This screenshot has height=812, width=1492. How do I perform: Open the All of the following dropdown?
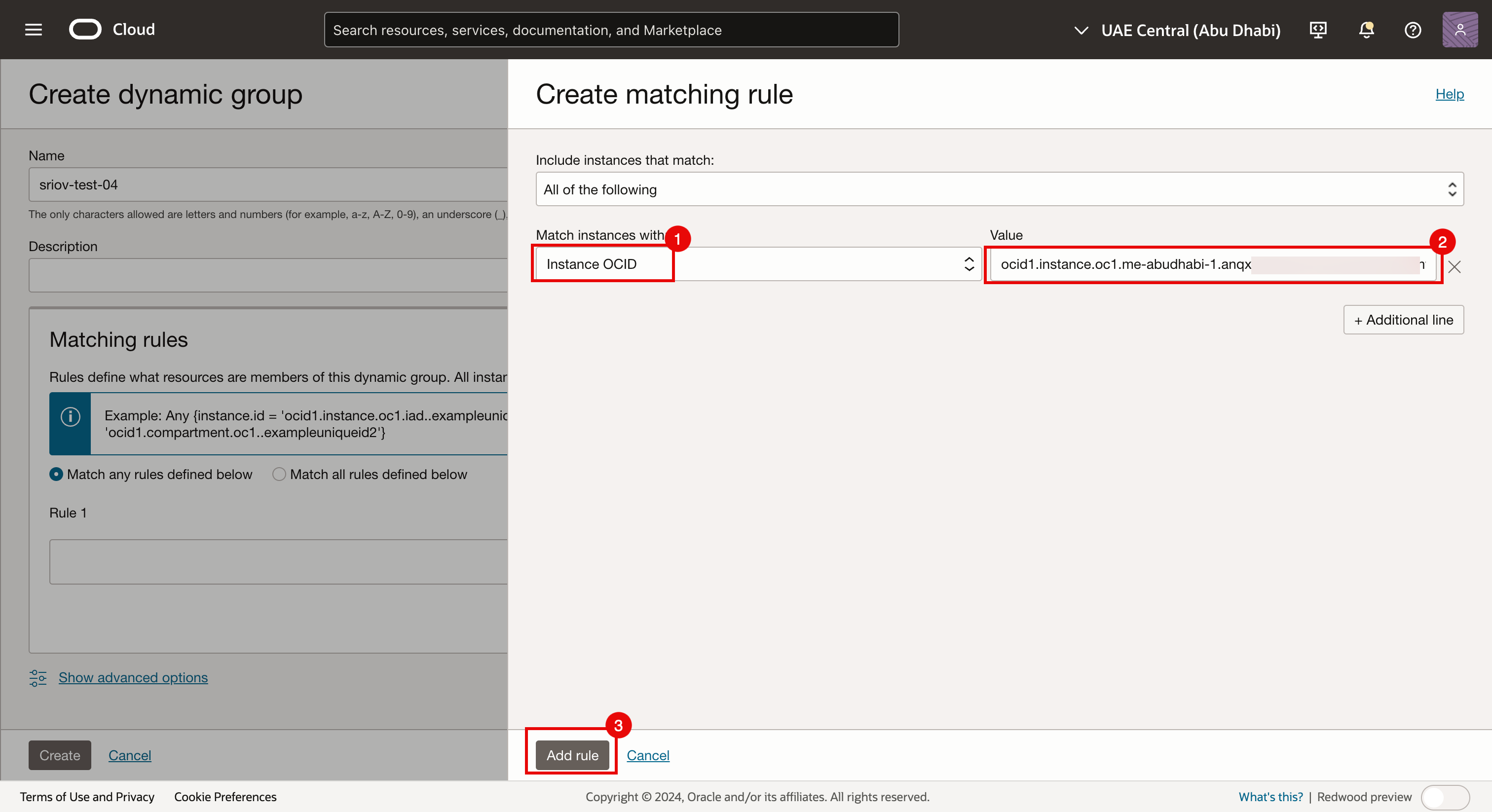[x=999, y=189]
